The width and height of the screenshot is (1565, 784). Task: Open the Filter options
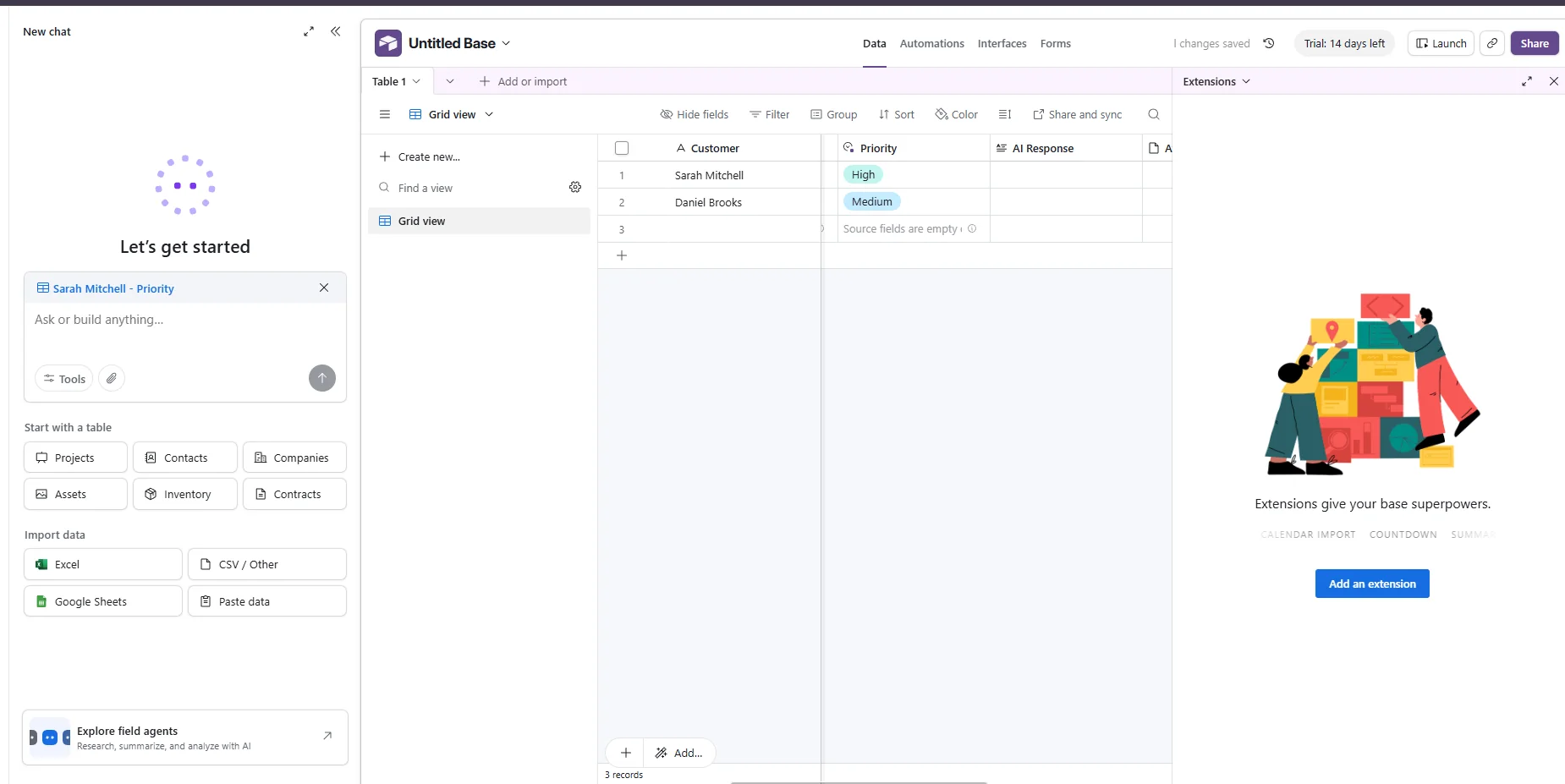coord(770,114)
